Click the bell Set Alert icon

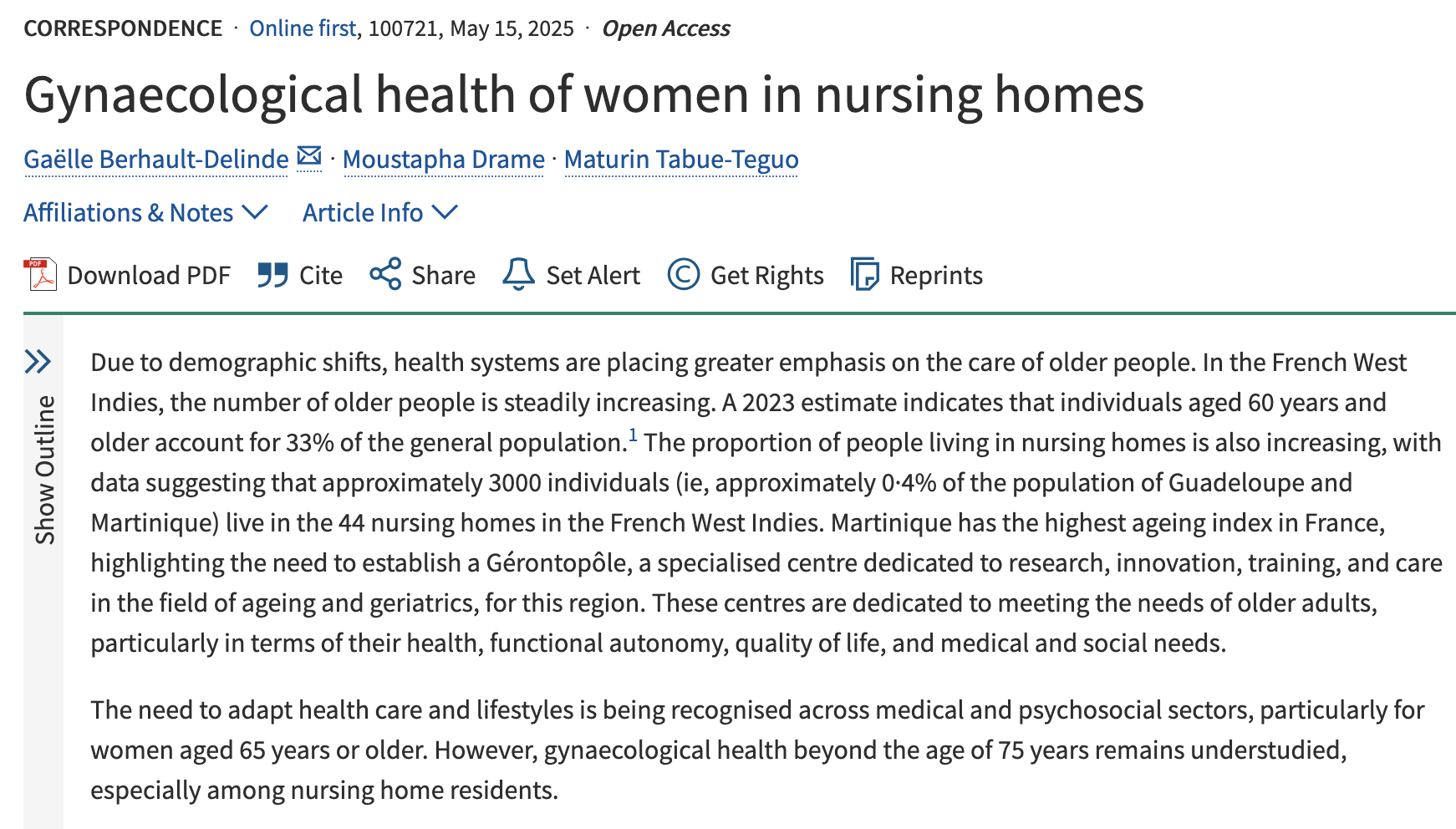tap(518, 274)
